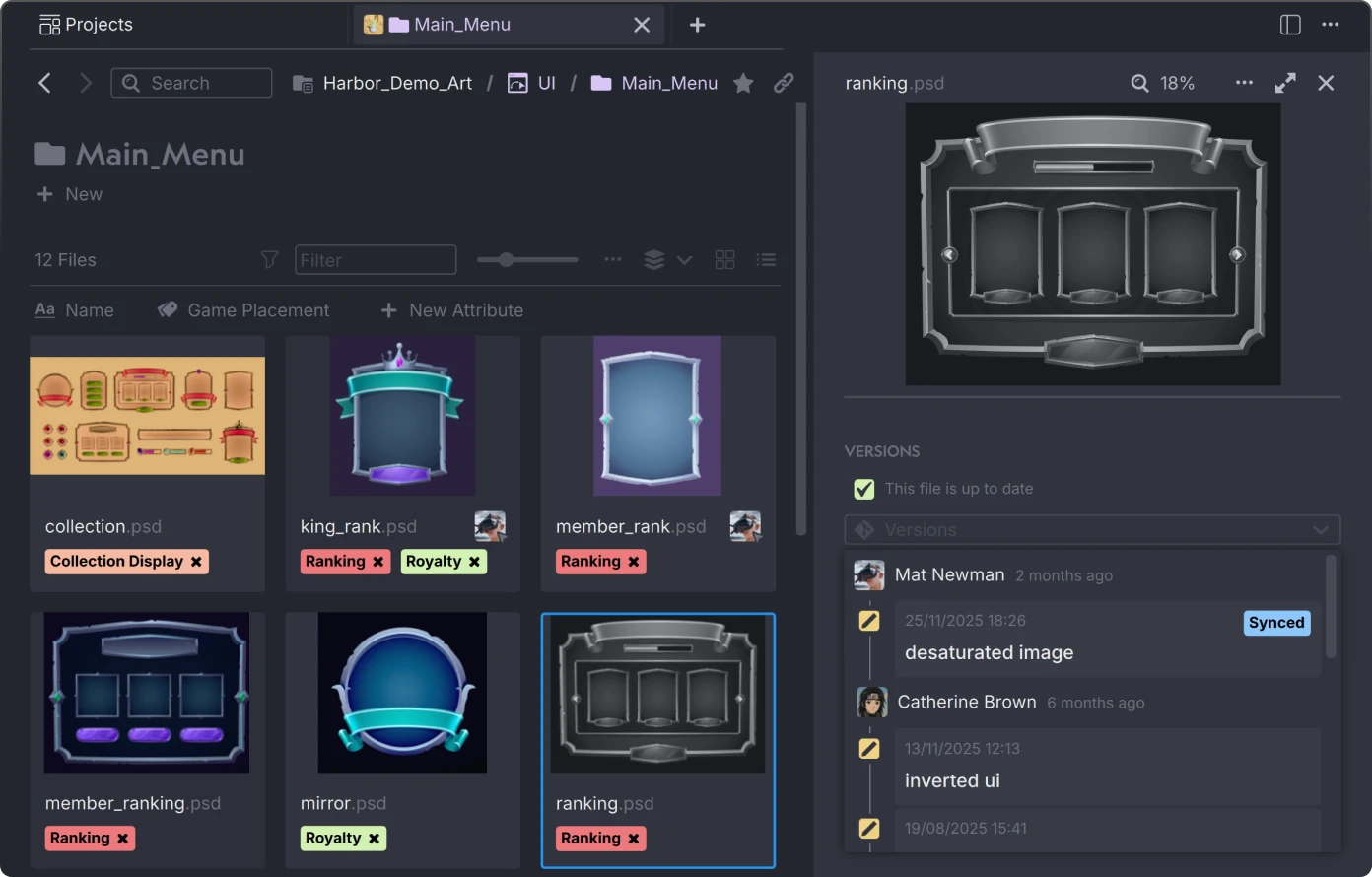Open the Projects menu
The image size is (1372, 877).
point(86,24)
